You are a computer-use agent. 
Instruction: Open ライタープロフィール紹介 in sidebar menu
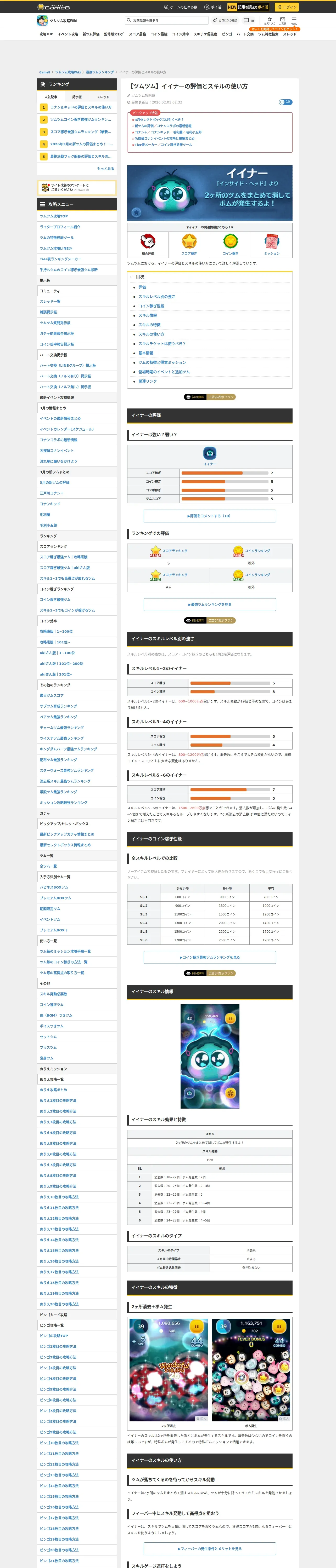click(x=60, y=227)
